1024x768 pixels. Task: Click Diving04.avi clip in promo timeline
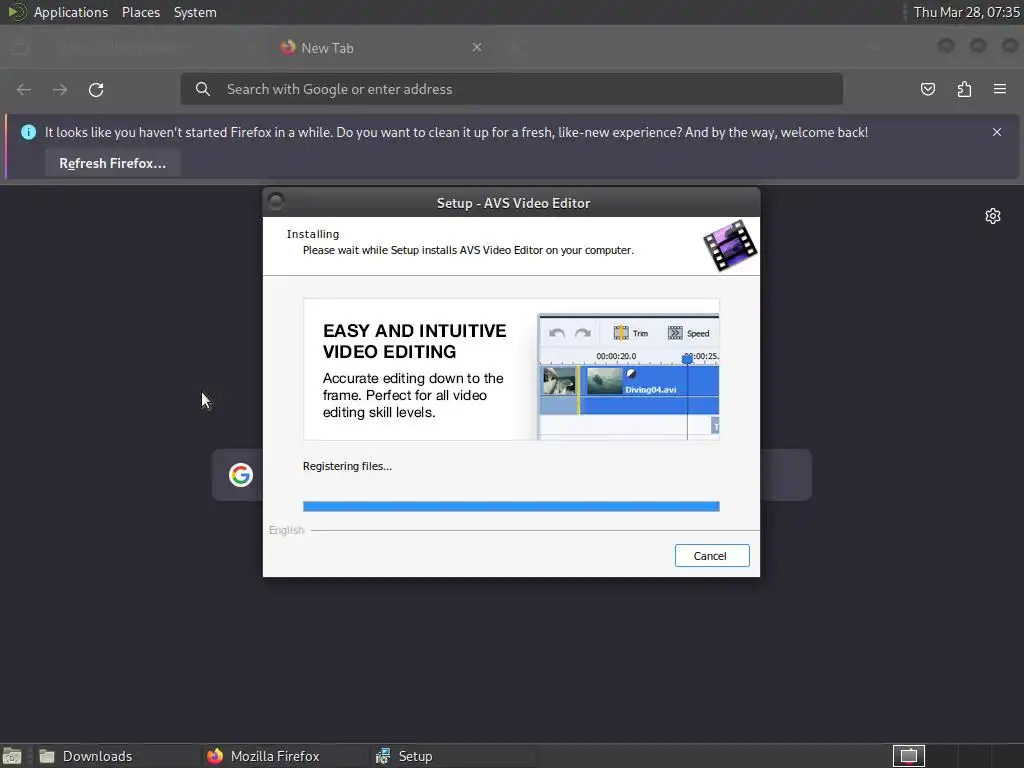tap(650, 390)
